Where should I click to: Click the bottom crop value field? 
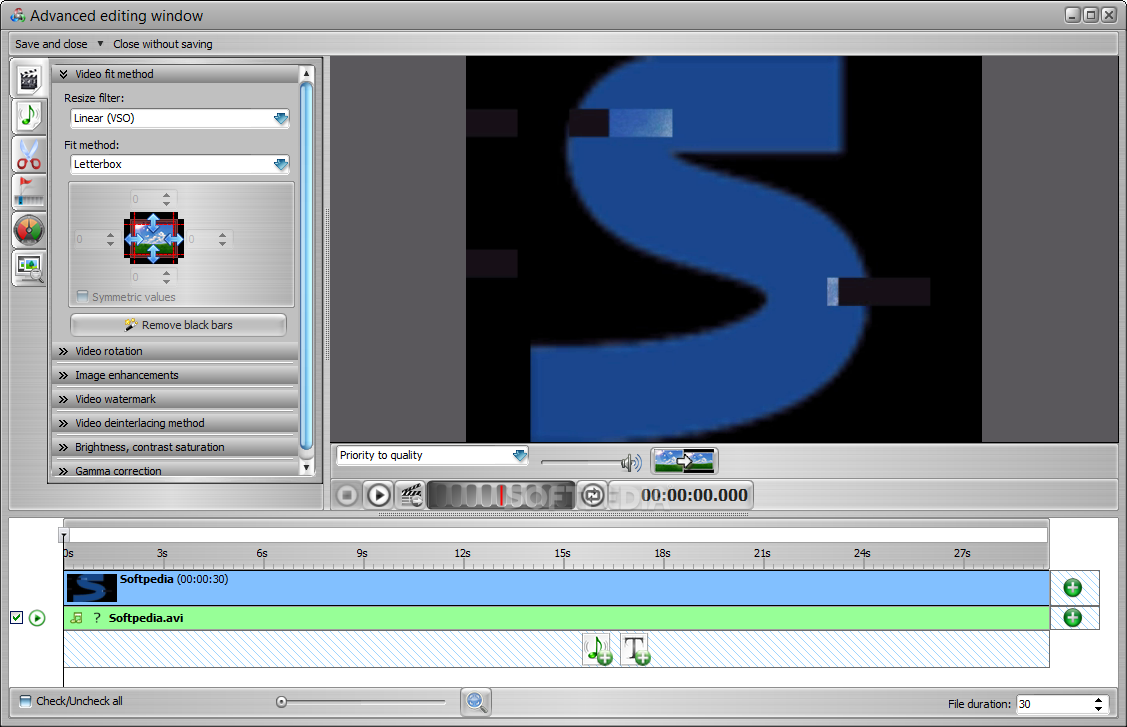point(144,277)
